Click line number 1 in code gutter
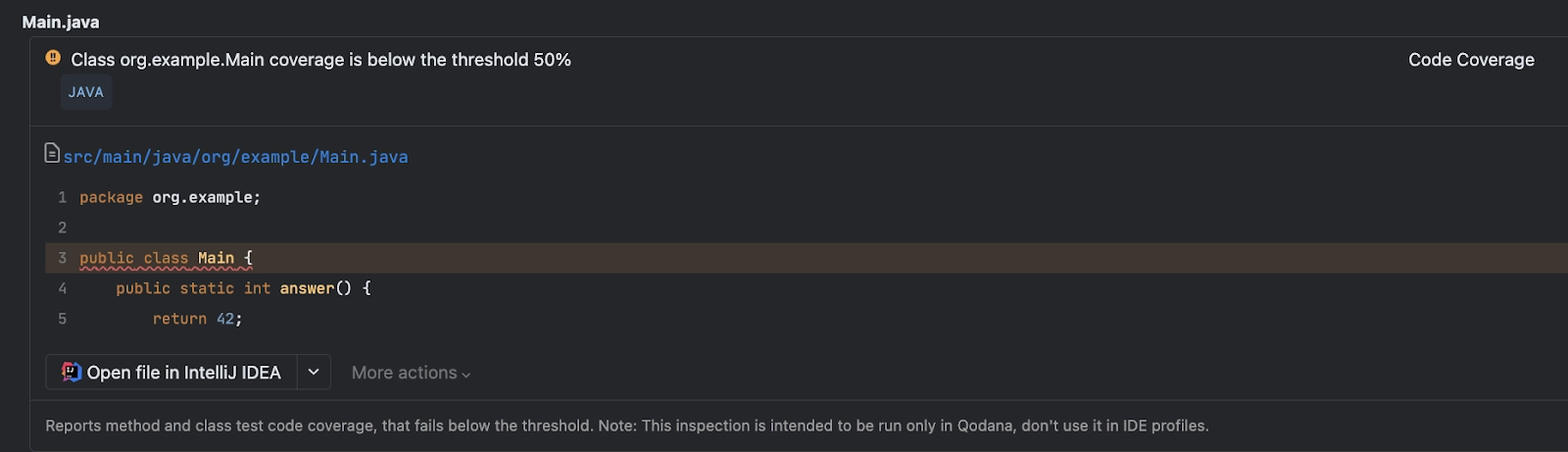 [63, 197]
